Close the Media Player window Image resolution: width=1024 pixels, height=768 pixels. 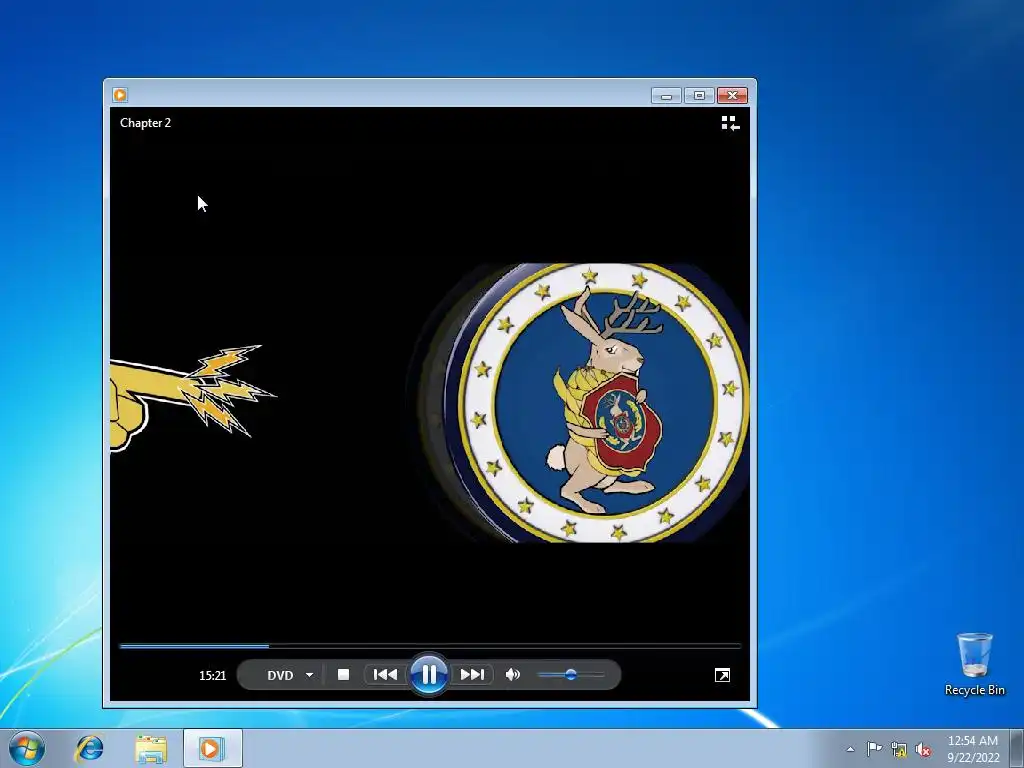pos(732,96)
